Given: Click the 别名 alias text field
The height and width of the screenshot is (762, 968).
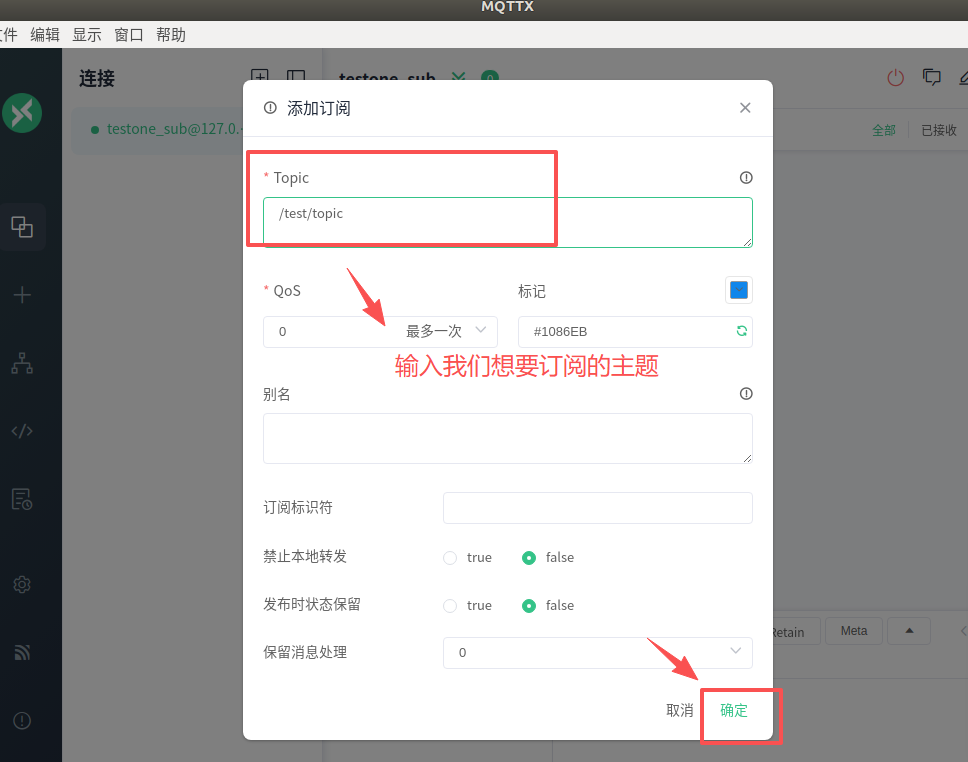Looking at the screenshot, I should point(507,438).
